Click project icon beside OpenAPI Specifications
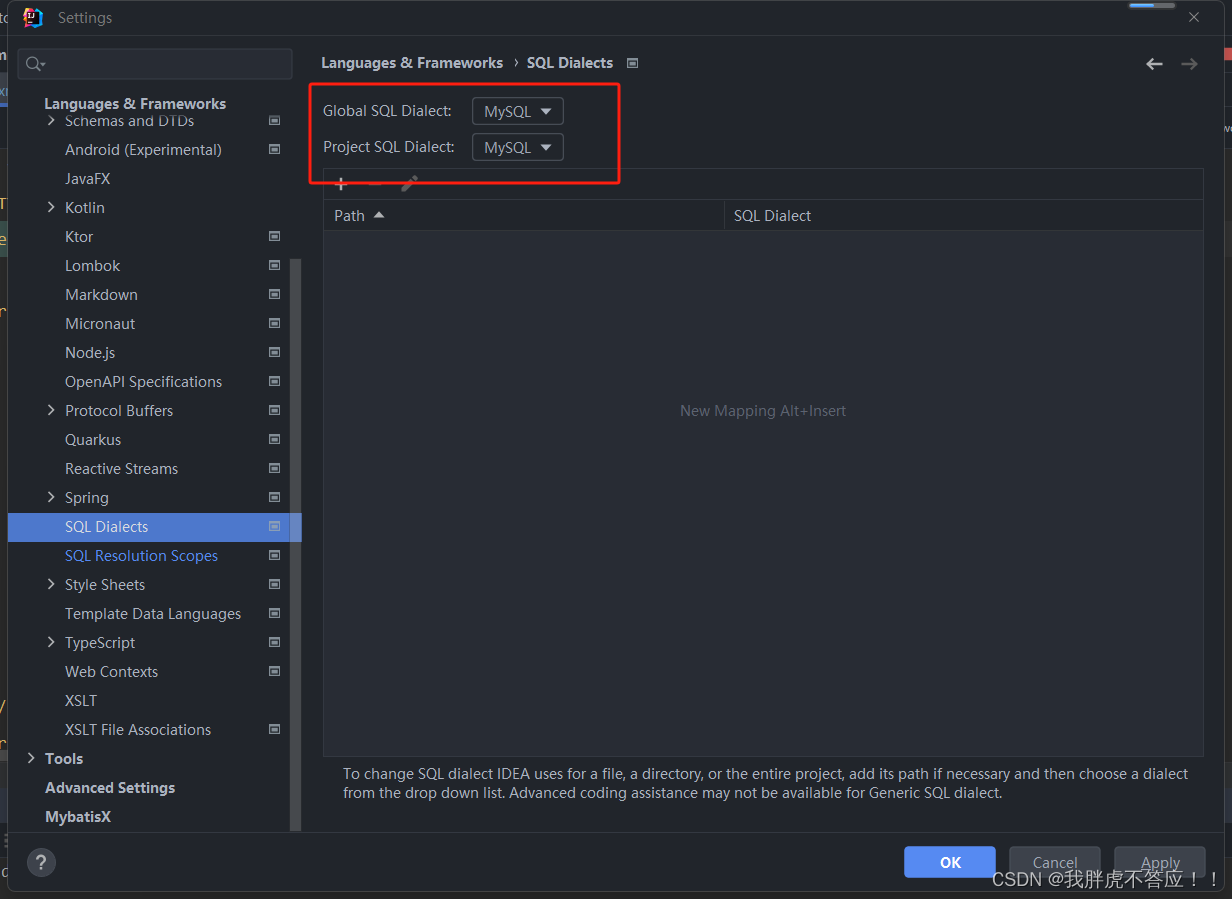Viewport: 1232px width, 899px height. (x=274, y=381)
